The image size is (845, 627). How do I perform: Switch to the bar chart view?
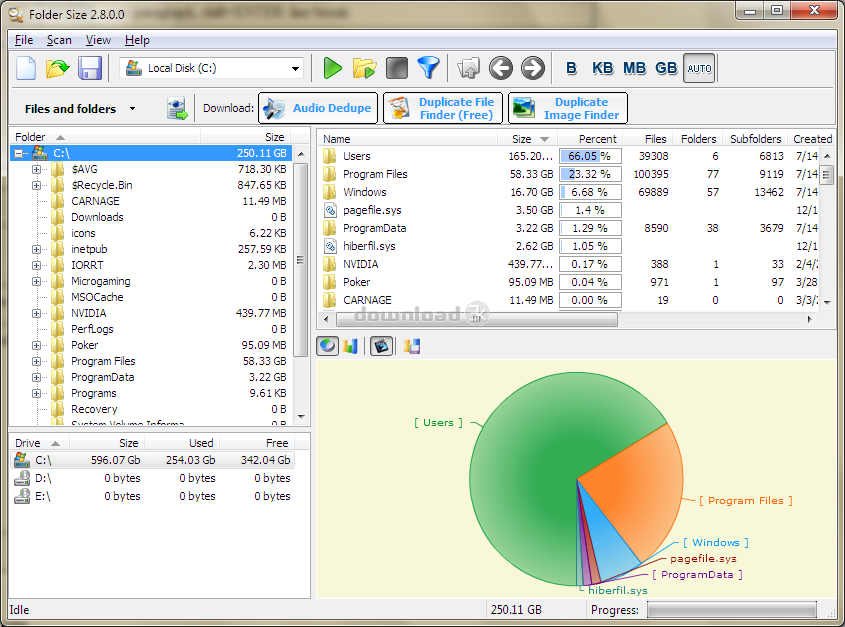pyautogui.click(x=350, y=346)
